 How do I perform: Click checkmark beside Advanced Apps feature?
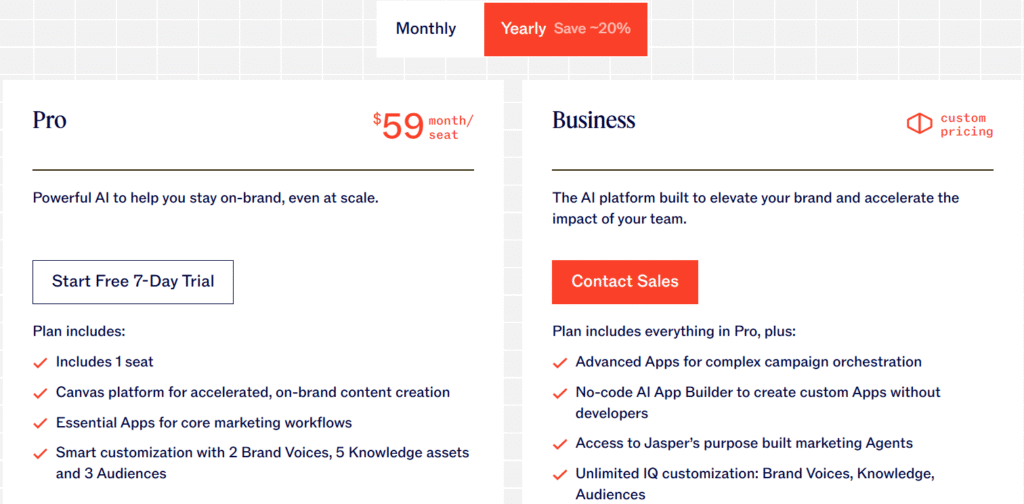click(560, 363)
